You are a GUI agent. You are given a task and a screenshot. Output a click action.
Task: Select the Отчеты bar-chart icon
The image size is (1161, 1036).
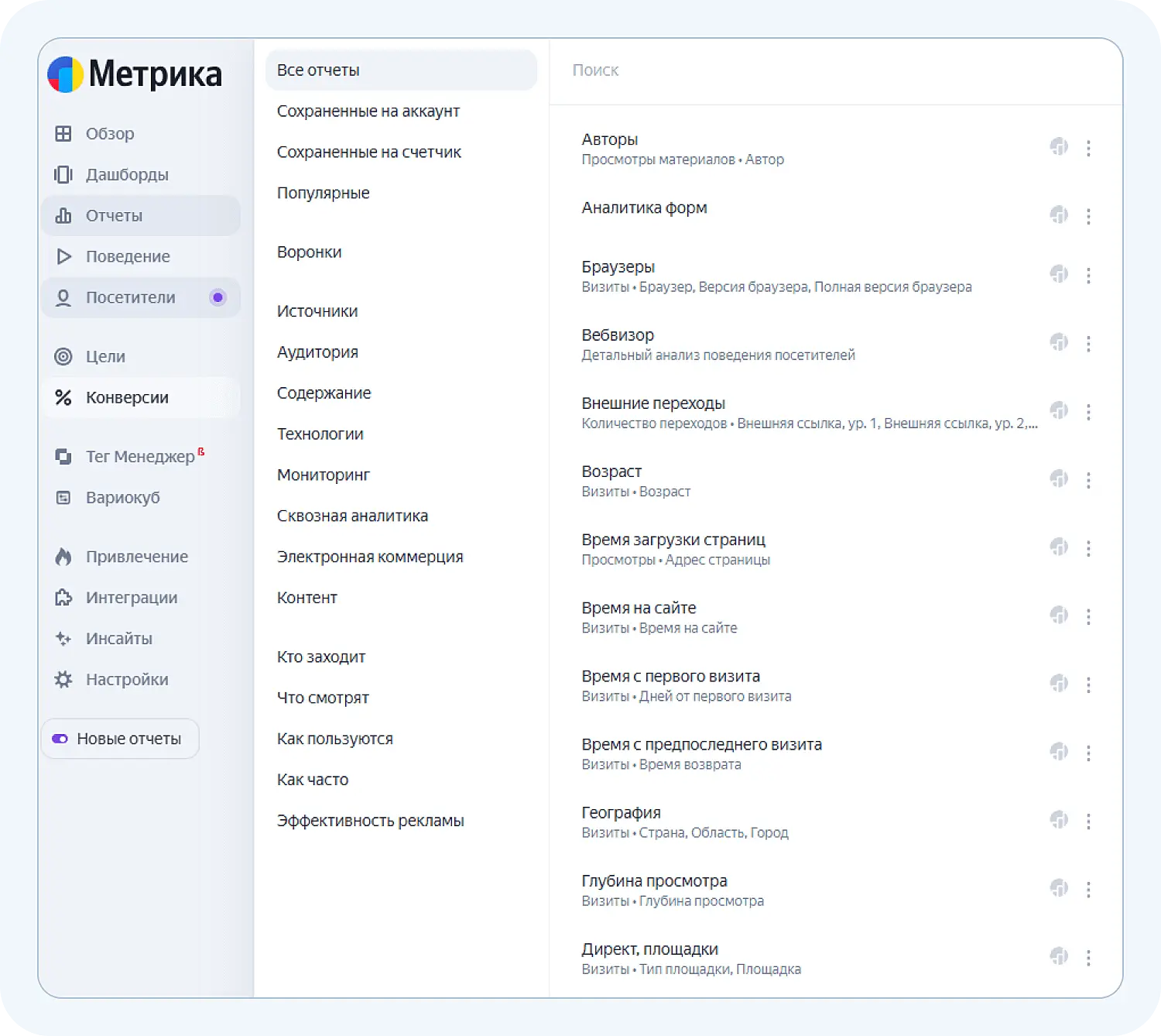point(63,216)
